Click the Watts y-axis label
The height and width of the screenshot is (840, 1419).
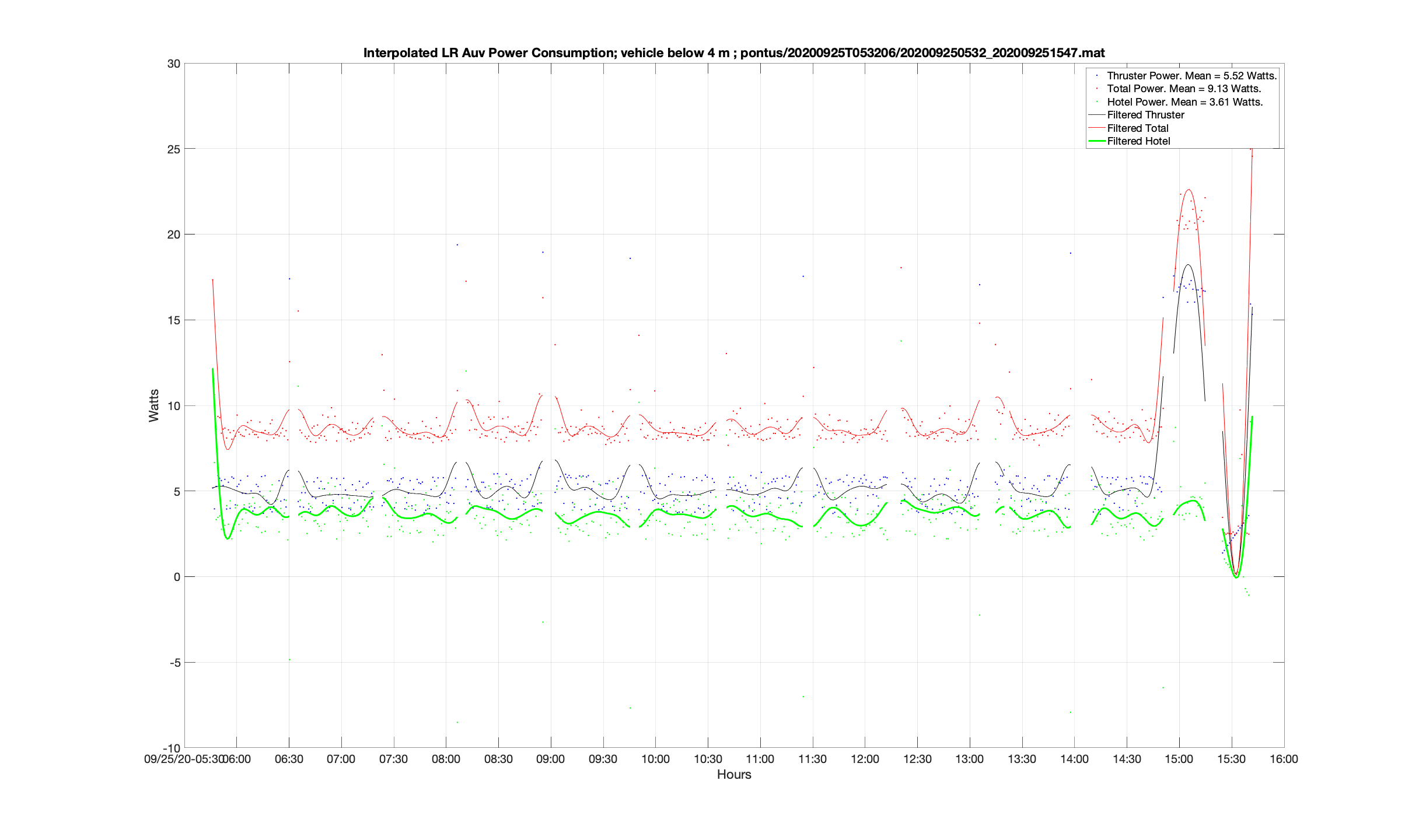click(x=154, y=405)
